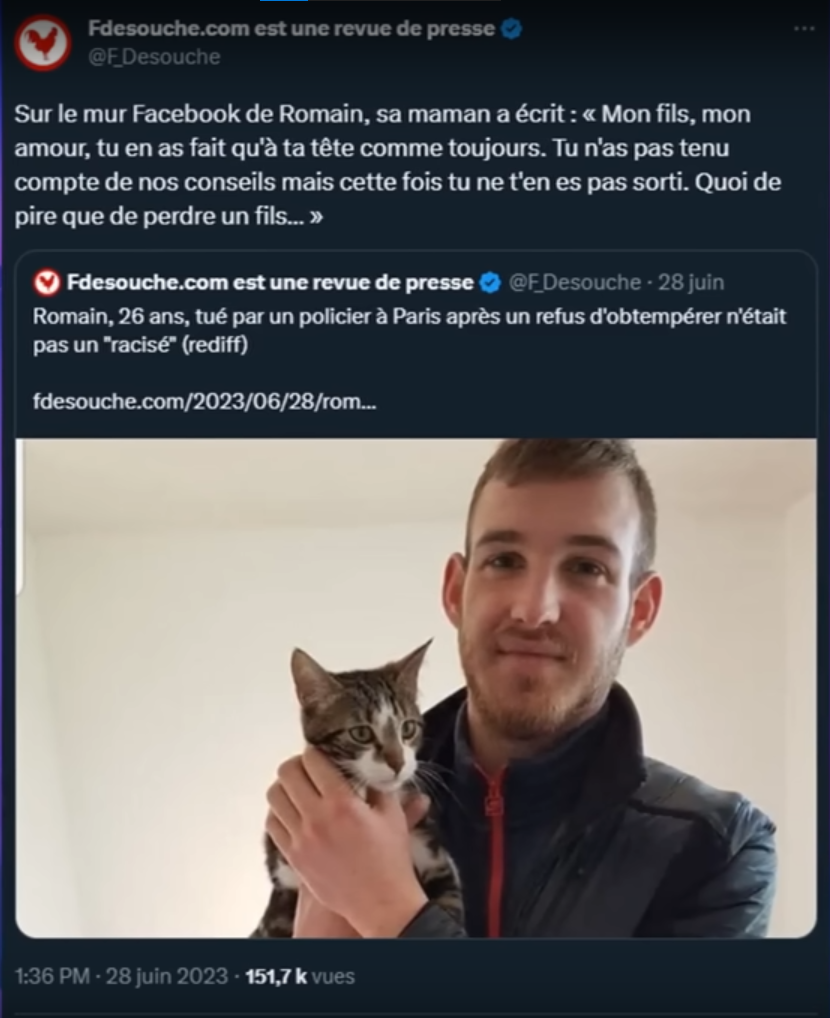View the 151,7 k vues count

pos(300,976)
